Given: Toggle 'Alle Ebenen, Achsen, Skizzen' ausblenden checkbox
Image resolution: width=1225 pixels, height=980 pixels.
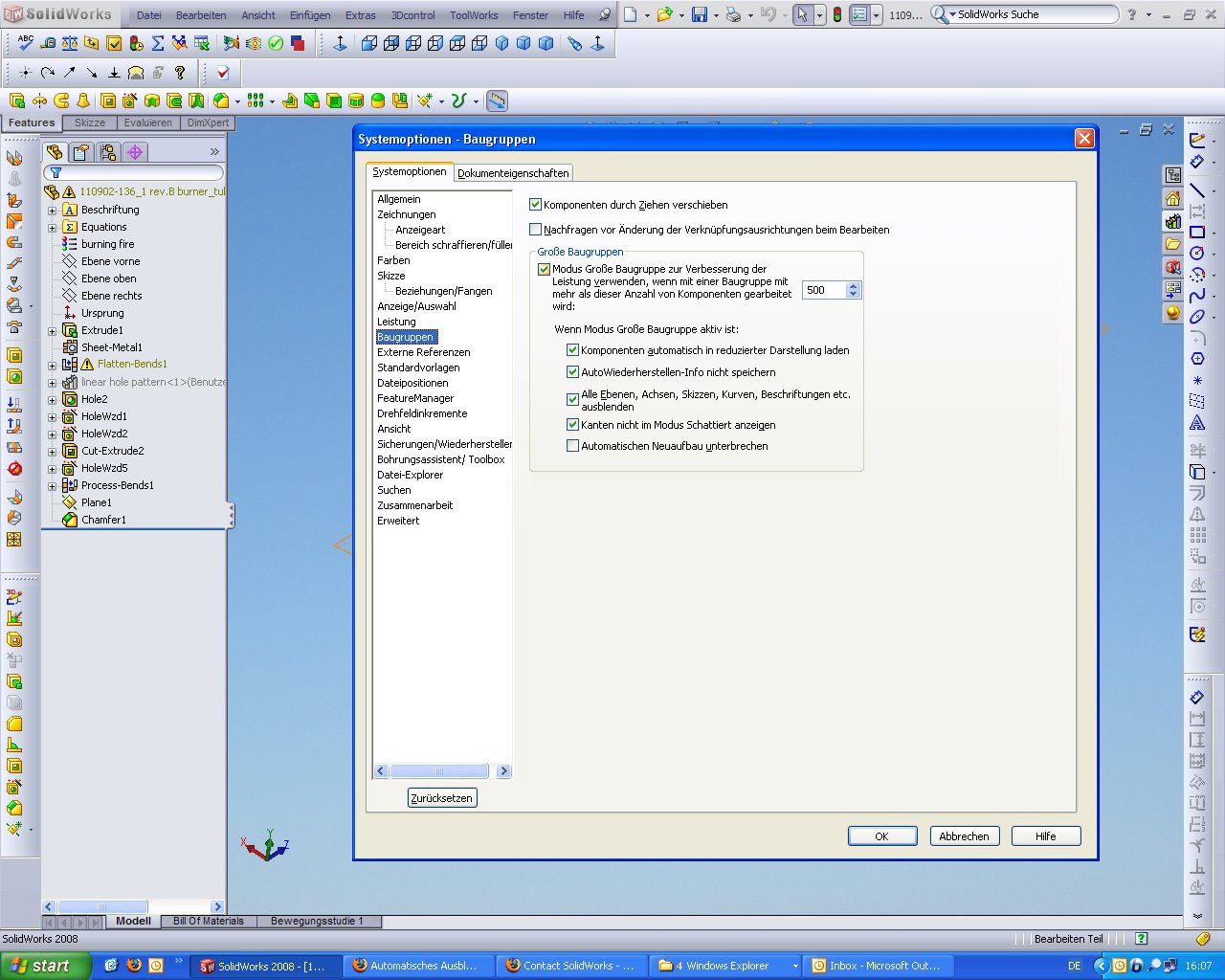Looking at the screenshot, I should 572,400.
